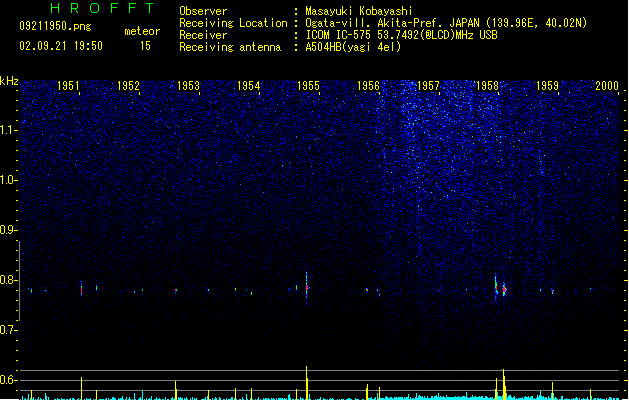Click the Receiving Location label
This screenshot has height=400, width=629.
pos(233,23)
